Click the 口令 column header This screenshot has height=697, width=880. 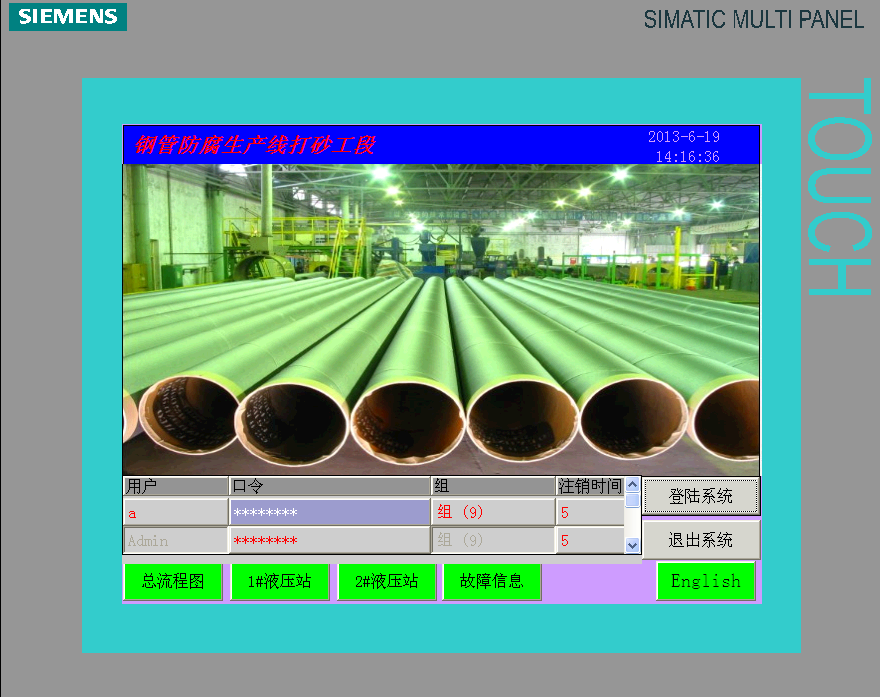click(330, 486)
